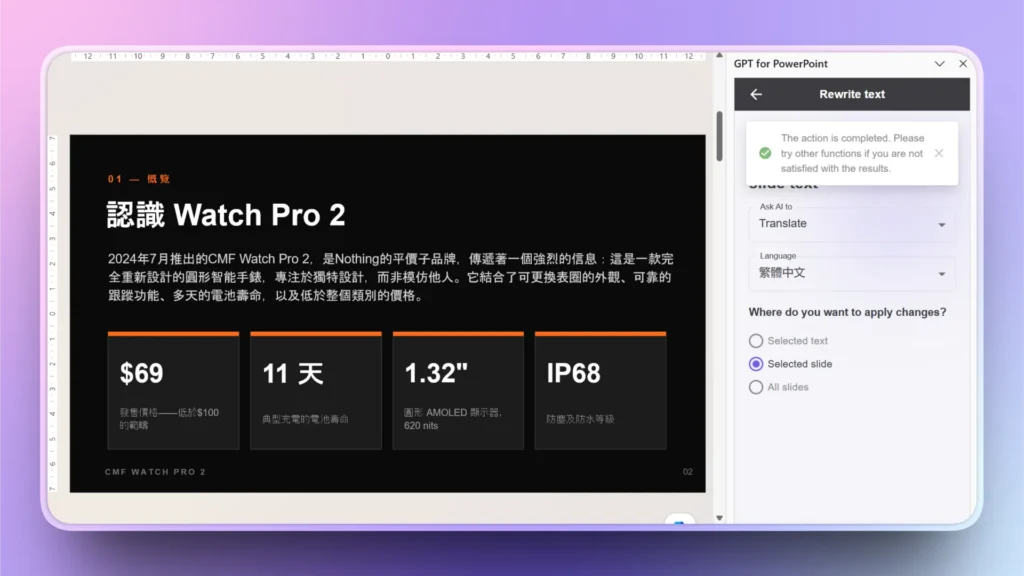The height and width of the screenshot is (576, 1024).
Task: Click the vertical ruler beside the slide
Action: (52, 313)
